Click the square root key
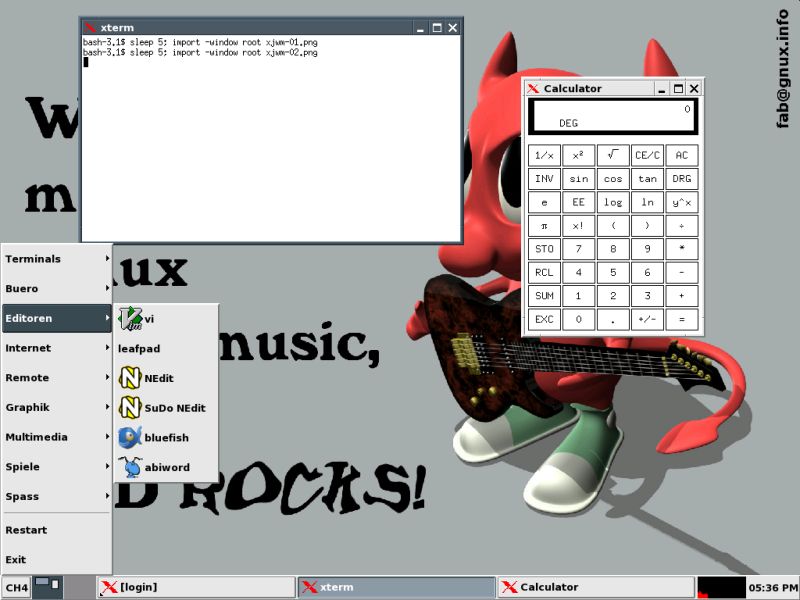The height and width of the screenshot is (600, 800). [613, 155]
